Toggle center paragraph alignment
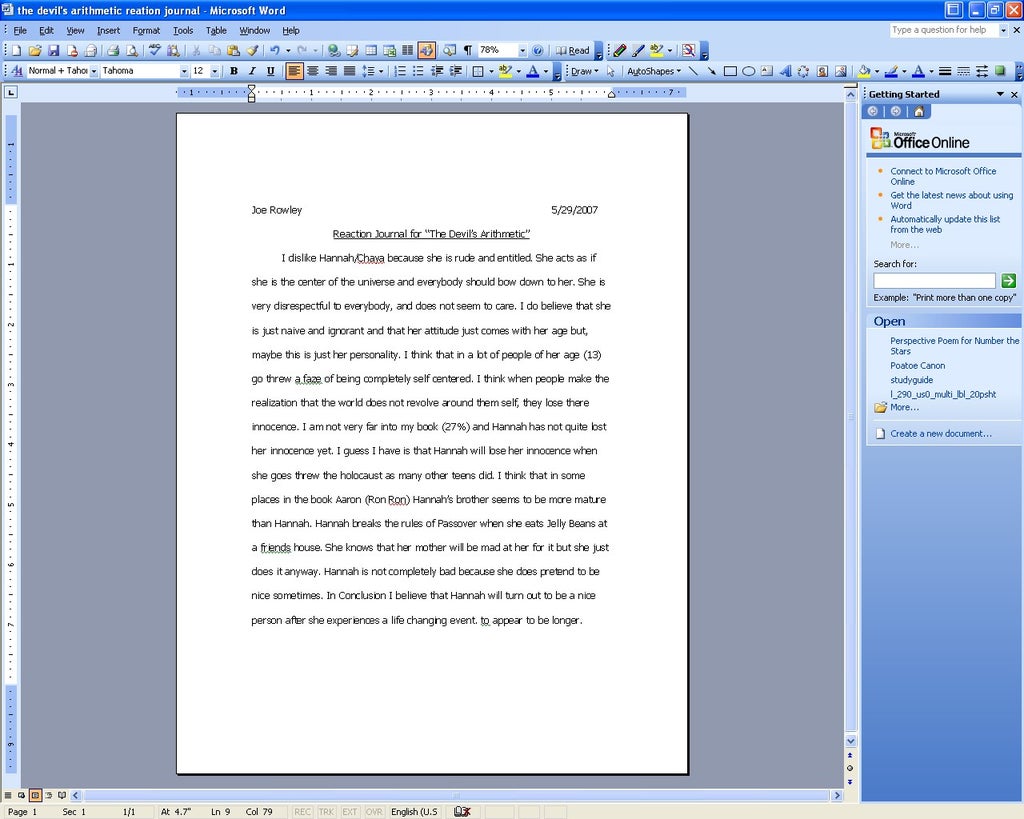1024x819 pixels. 313,70
